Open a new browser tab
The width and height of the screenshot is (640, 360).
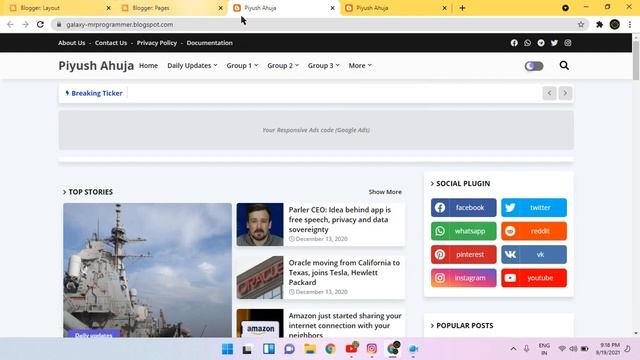(x=462, y=8)
